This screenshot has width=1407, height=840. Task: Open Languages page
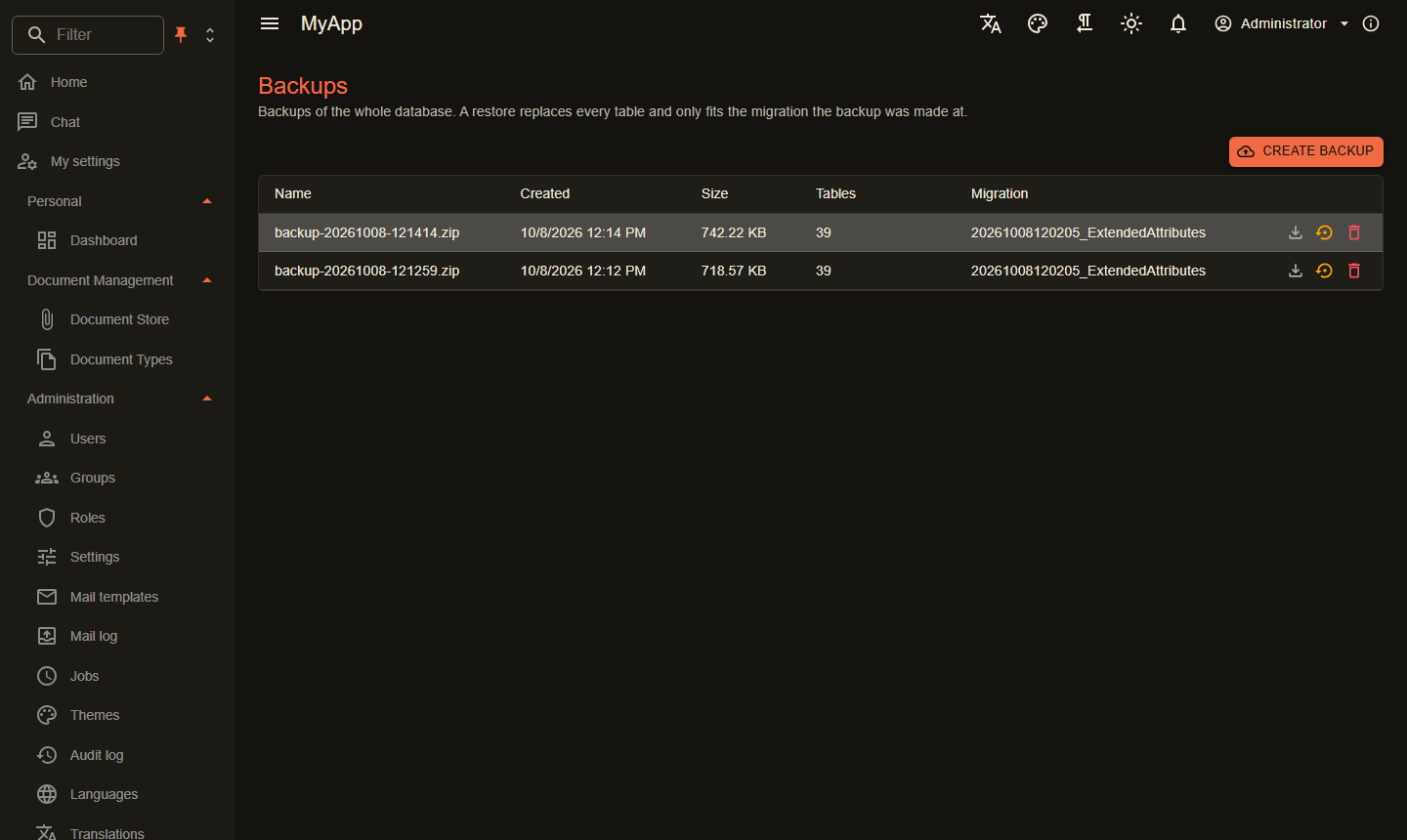117,794
